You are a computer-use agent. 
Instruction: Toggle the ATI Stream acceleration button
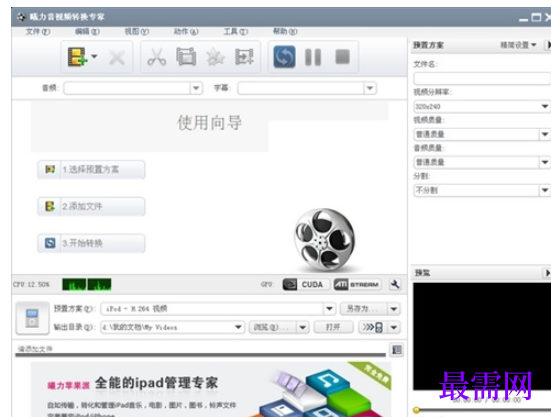[357, 284]
